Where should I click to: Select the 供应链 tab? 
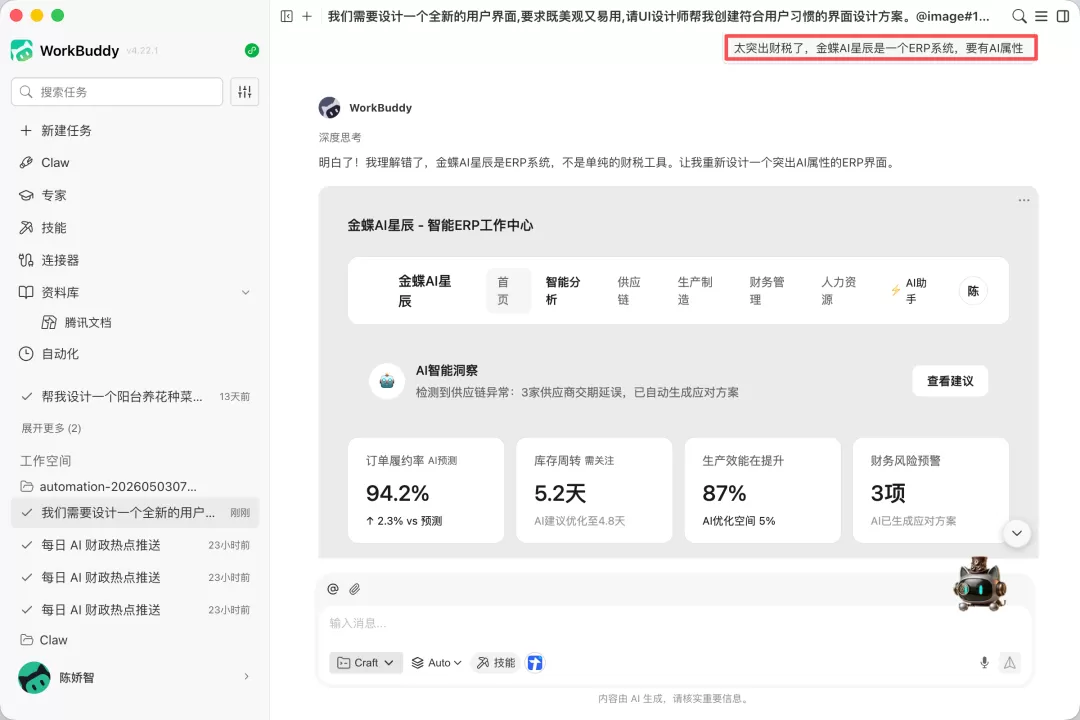tap(629, 291)
